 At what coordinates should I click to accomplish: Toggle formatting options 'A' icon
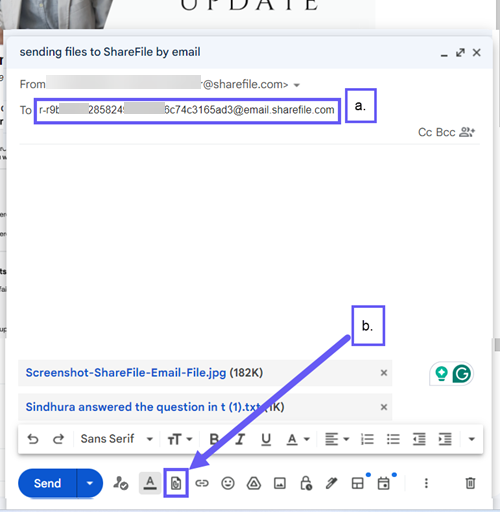point(150,483)
